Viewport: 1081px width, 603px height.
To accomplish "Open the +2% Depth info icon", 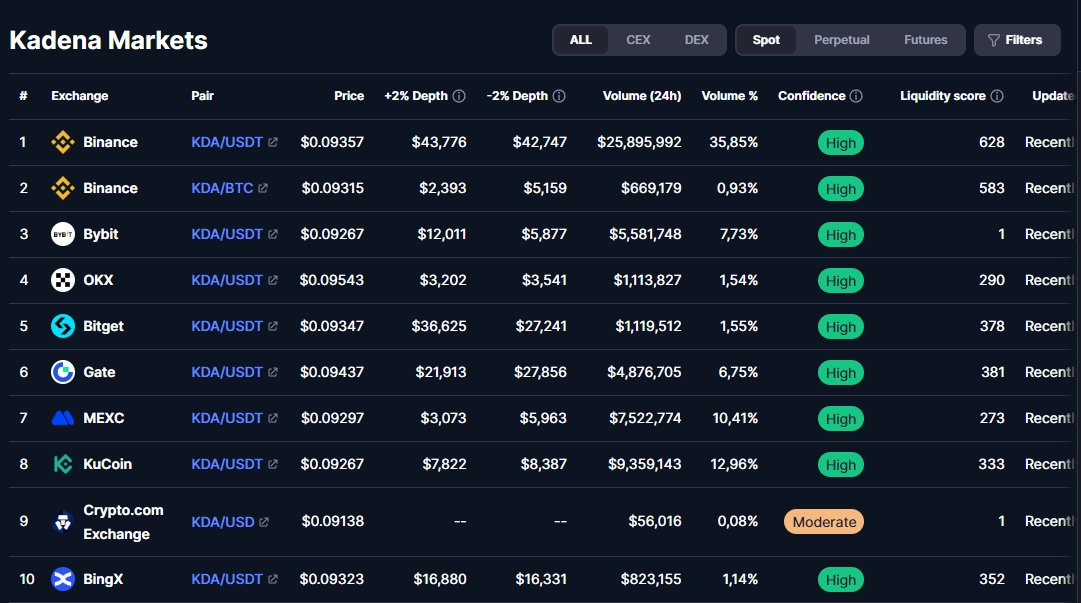I will pos(459,96).
